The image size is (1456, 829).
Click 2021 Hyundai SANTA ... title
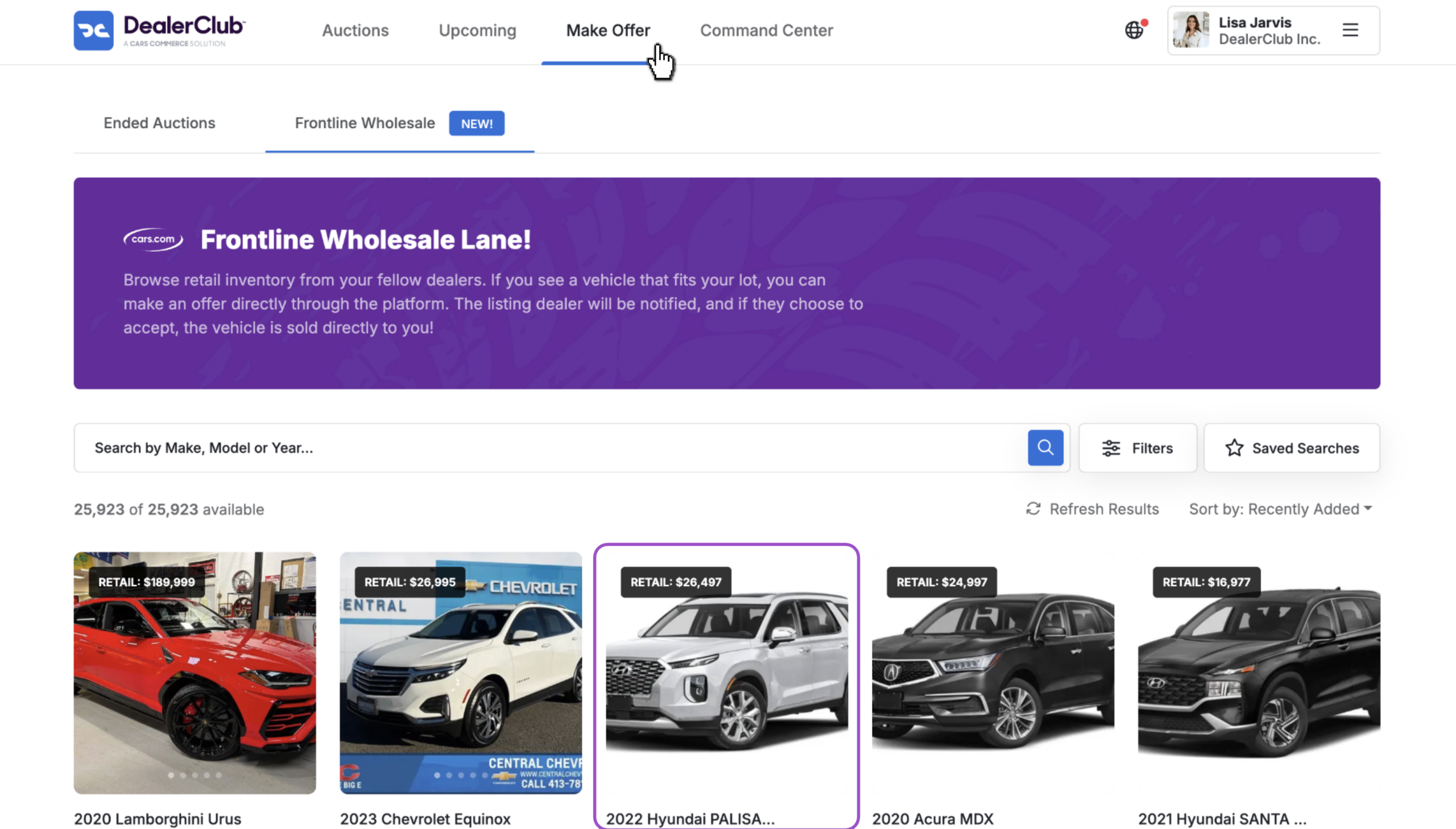tap(1222, 819)
